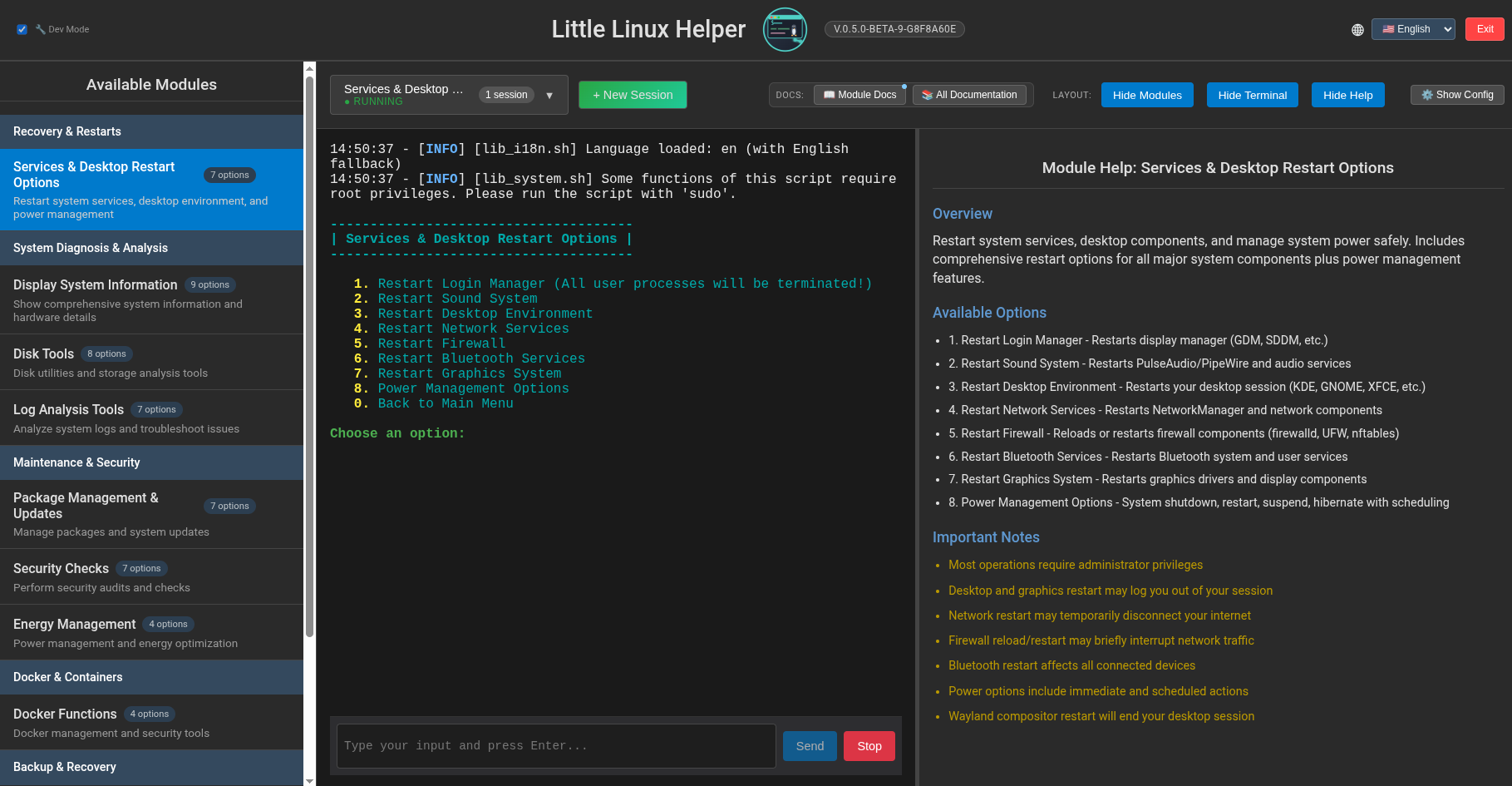
Task: Open Module Docs with book icon
Action: [859, 95]
